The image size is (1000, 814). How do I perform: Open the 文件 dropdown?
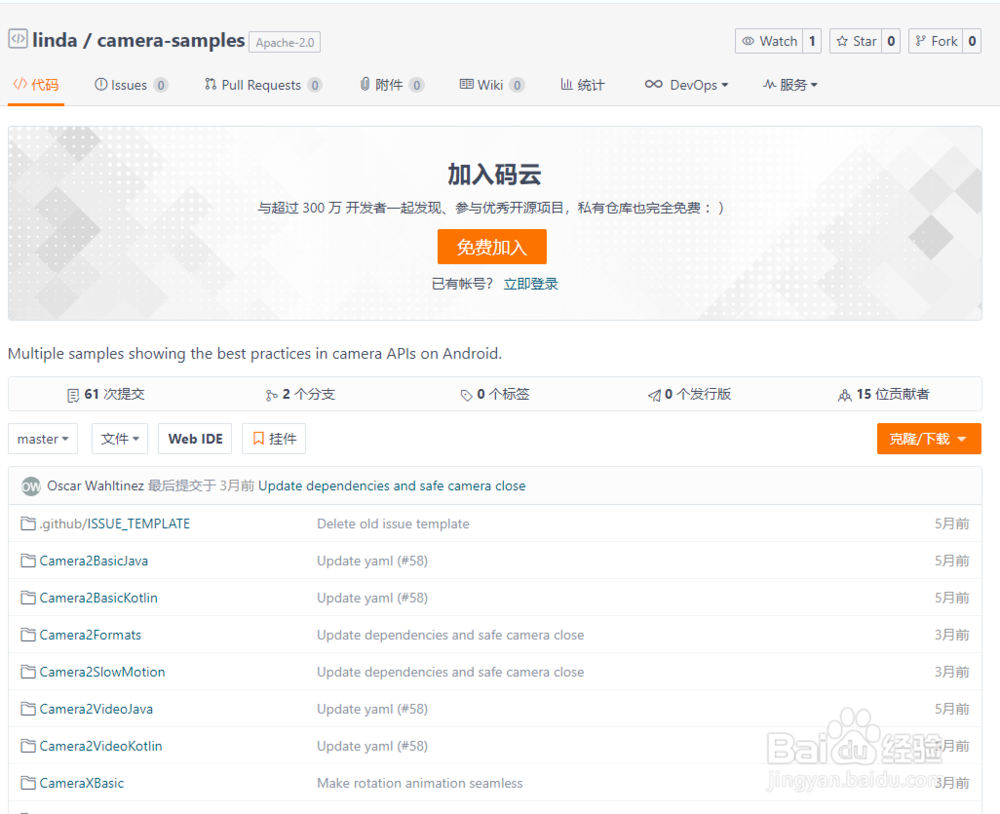click(120, 439)
